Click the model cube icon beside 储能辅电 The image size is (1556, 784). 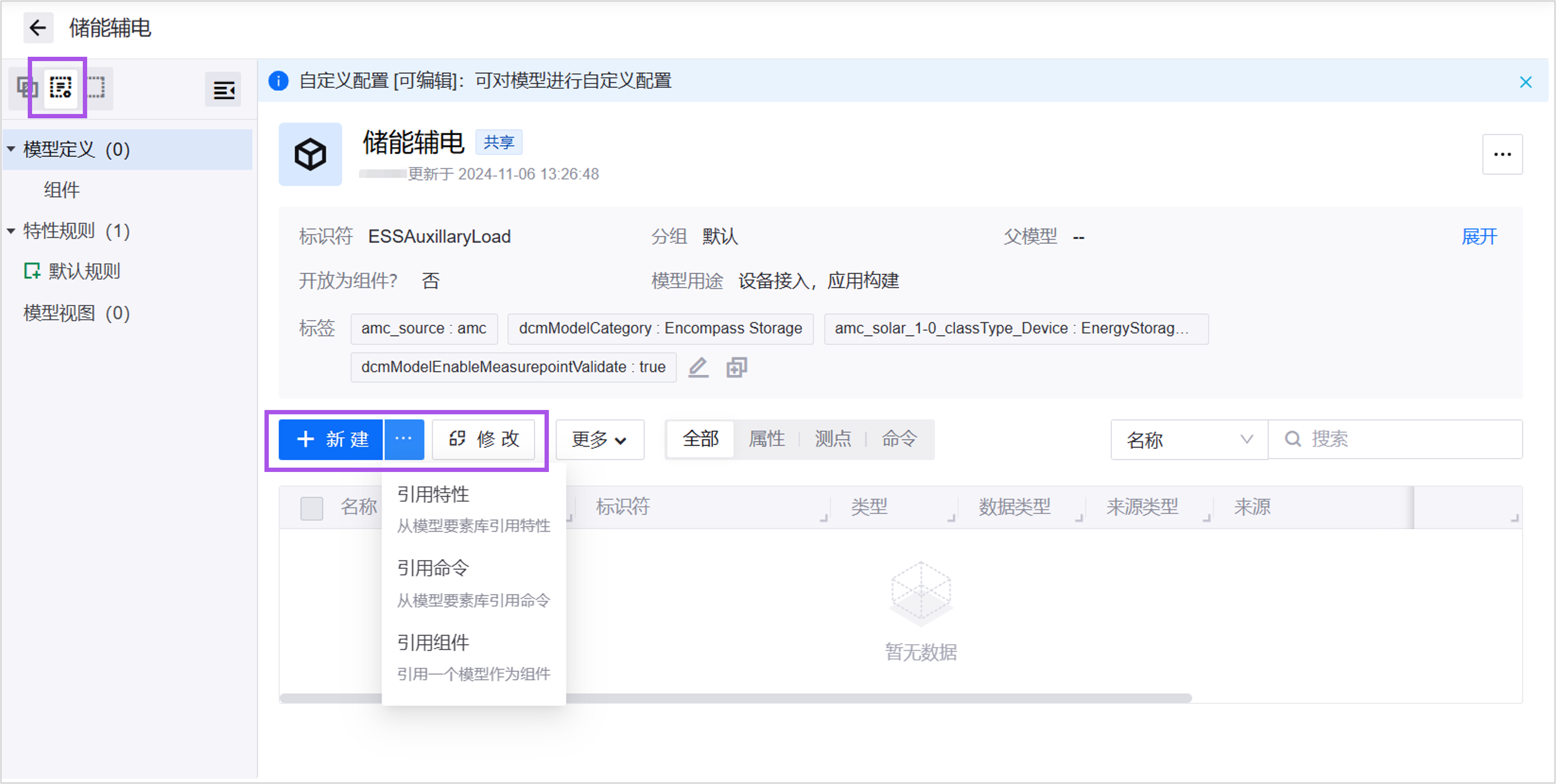coord(310,155)
